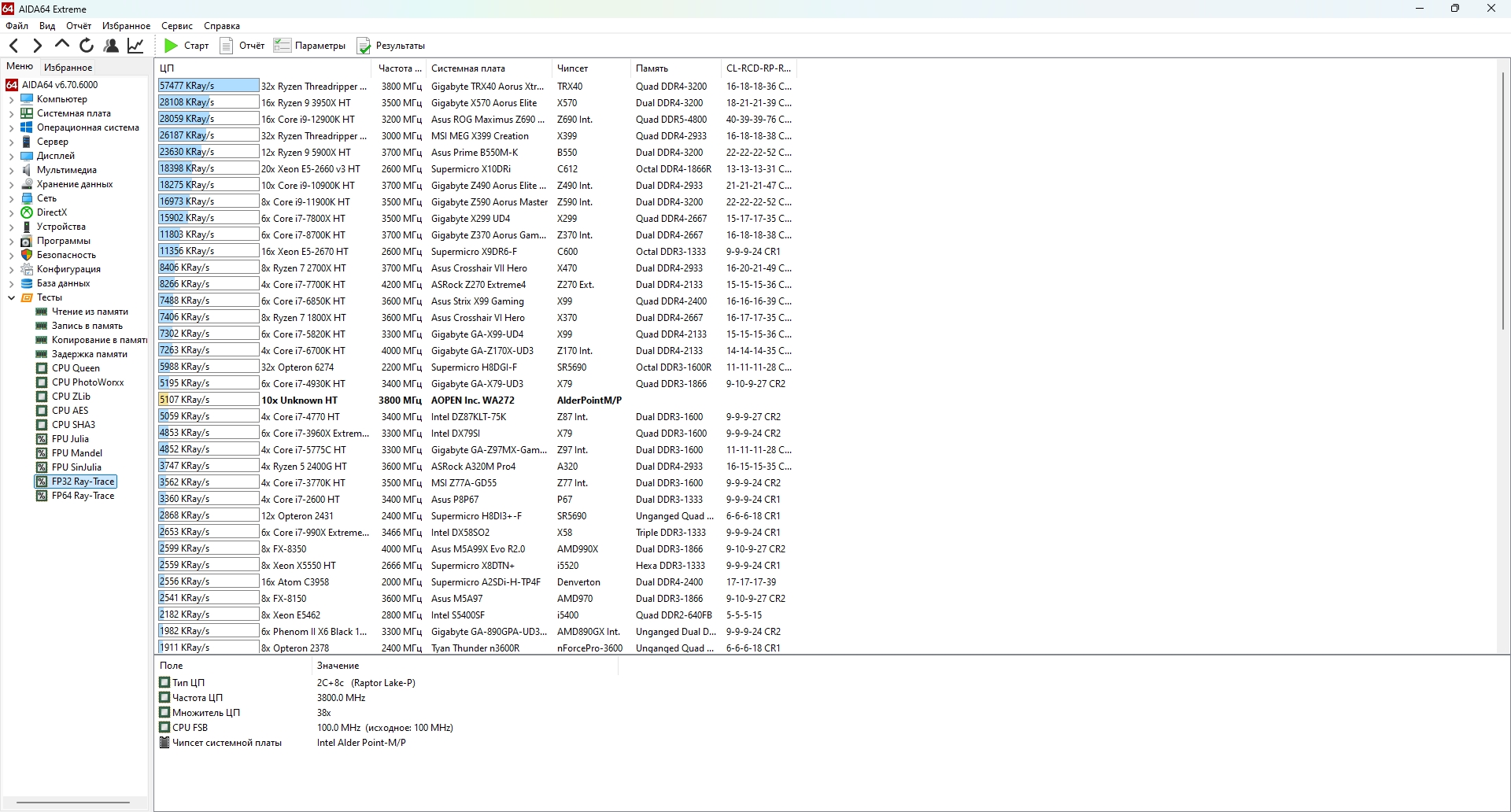The width and height of the screenshot is (1511, 812).
Task: Sort by the Системная плата column header
Action: [489, 68]
